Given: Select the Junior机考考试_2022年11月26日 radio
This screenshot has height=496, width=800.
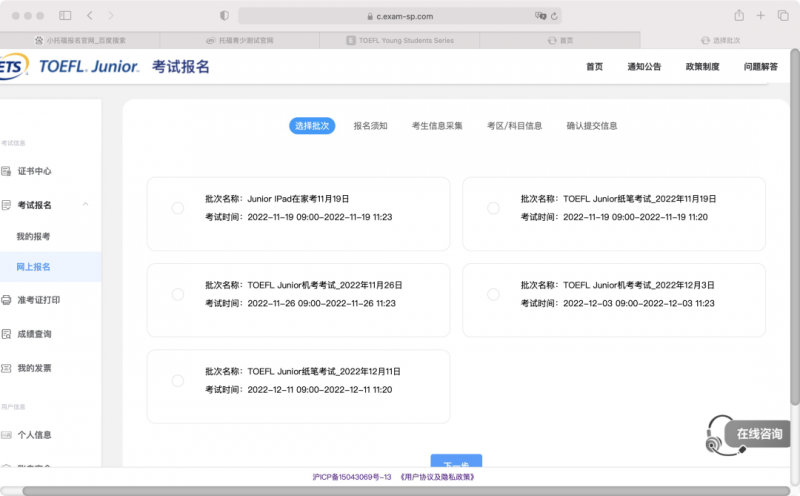Looking at the screenshot, I should (x=178, y=294).
